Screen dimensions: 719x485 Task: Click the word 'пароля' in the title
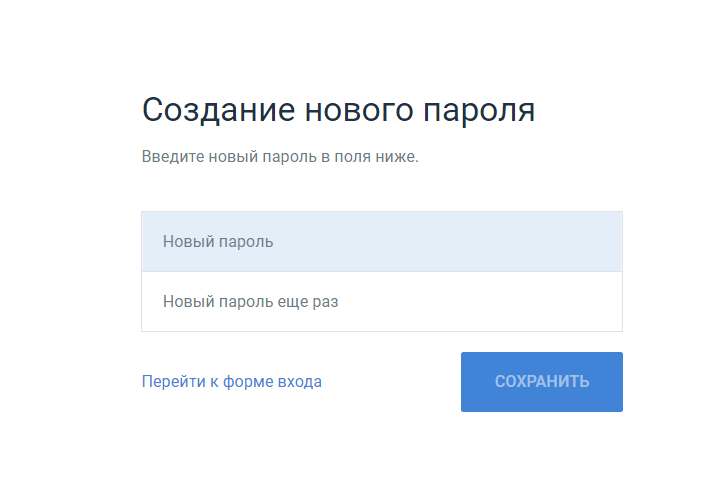click(x=479, y=112)
